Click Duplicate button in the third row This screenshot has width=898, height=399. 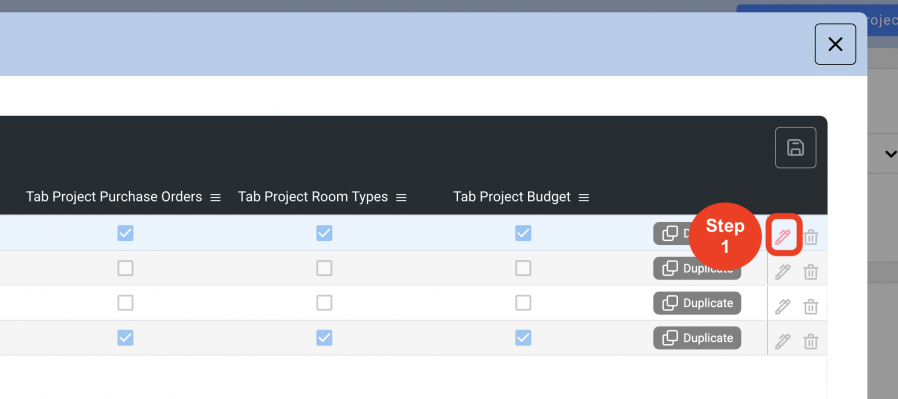tap(697, 303)
